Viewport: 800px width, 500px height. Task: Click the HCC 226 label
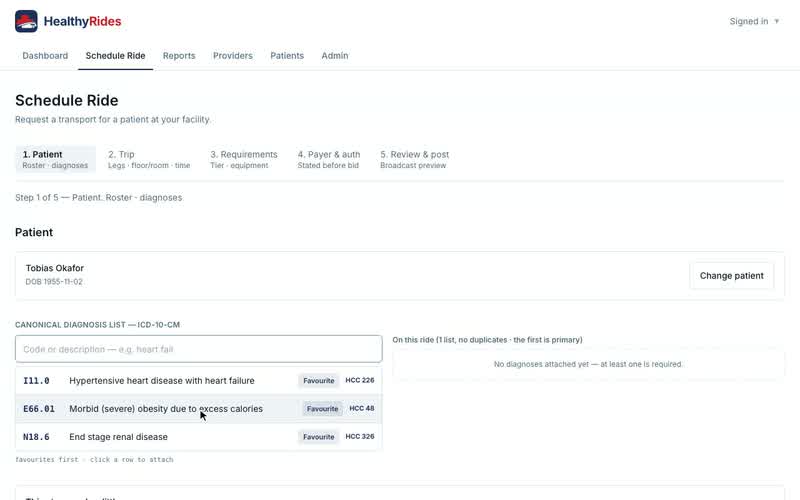click(x=360, y=380)
